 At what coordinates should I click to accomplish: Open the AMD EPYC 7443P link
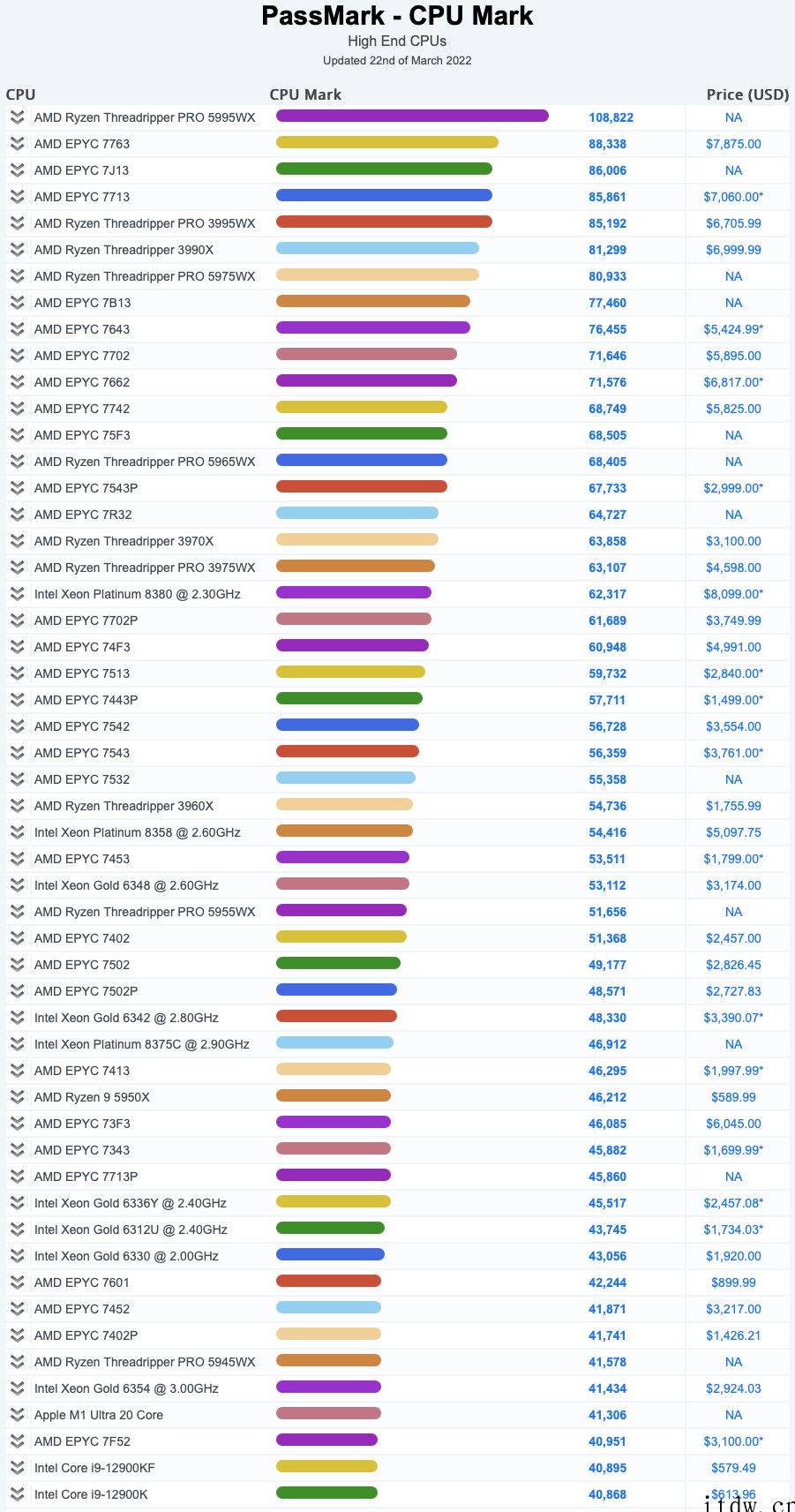click(x=86, y=700)
